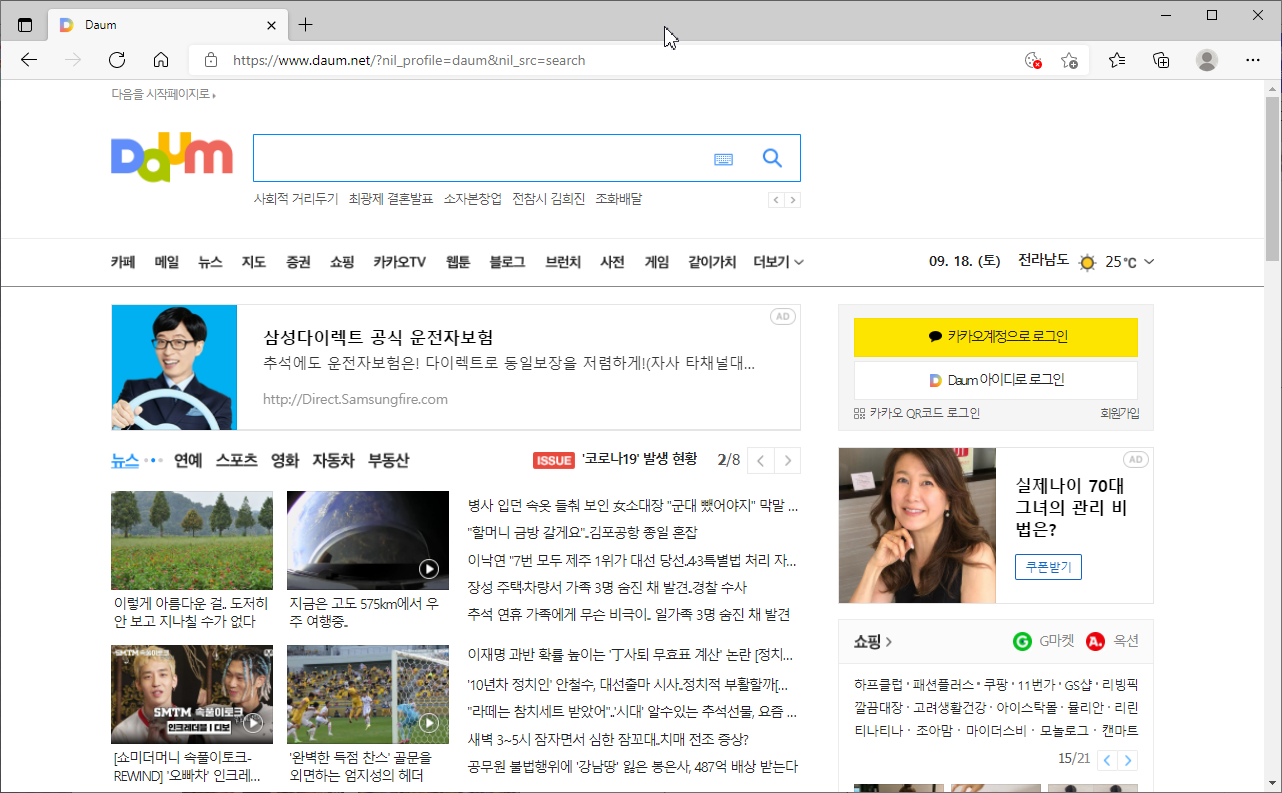Switch to the 영화 news tab
This screenshot has width=1282, height=793.
(285, 461)
